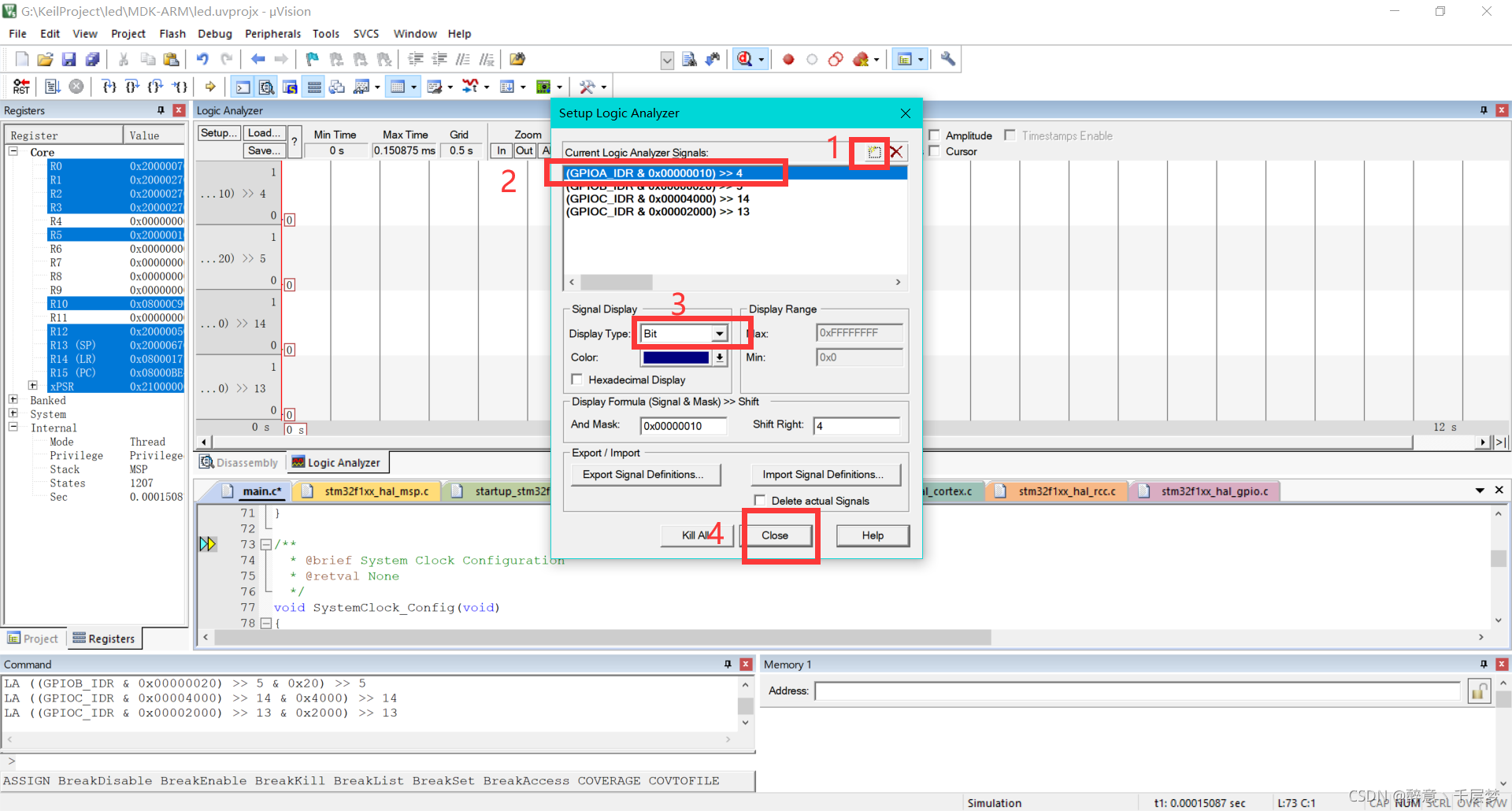This screenshot has width=1512, height=811.
Task: Expand the xPSR register entry
Action: pyautogui.click(x=33, y=386)
